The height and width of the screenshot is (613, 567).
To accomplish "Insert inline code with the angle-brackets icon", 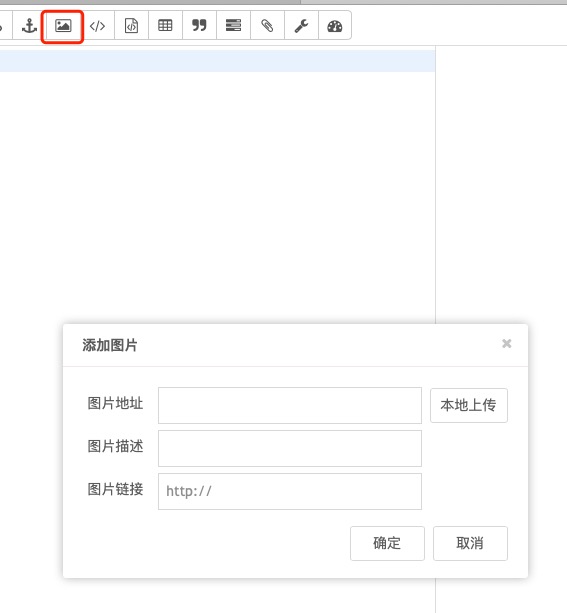I will click(97, 26).
